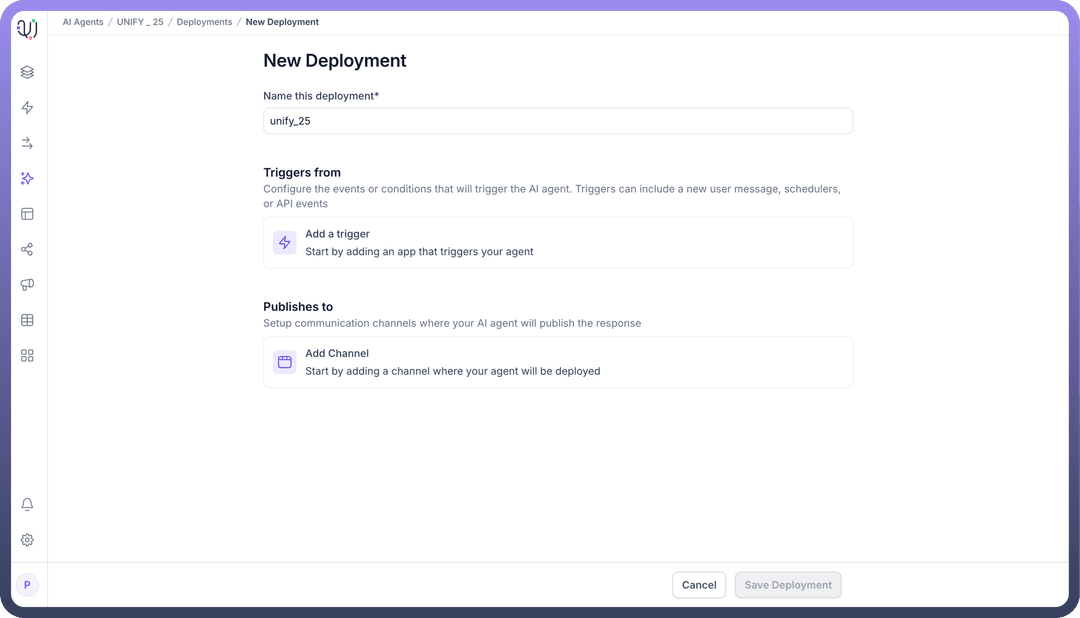Click the Unify logo in the sidebar

pyautogui.click(x=27, y=29)
